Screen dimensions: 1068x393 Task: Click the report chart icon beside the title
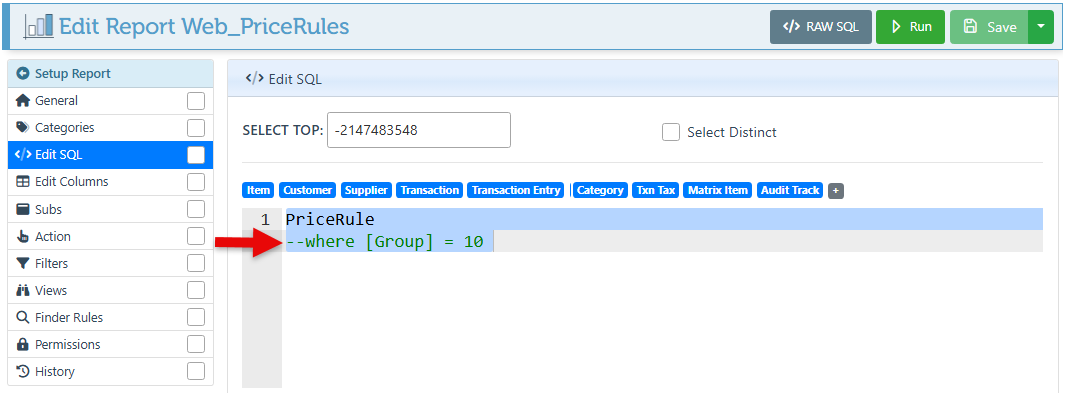pos(38,26)
